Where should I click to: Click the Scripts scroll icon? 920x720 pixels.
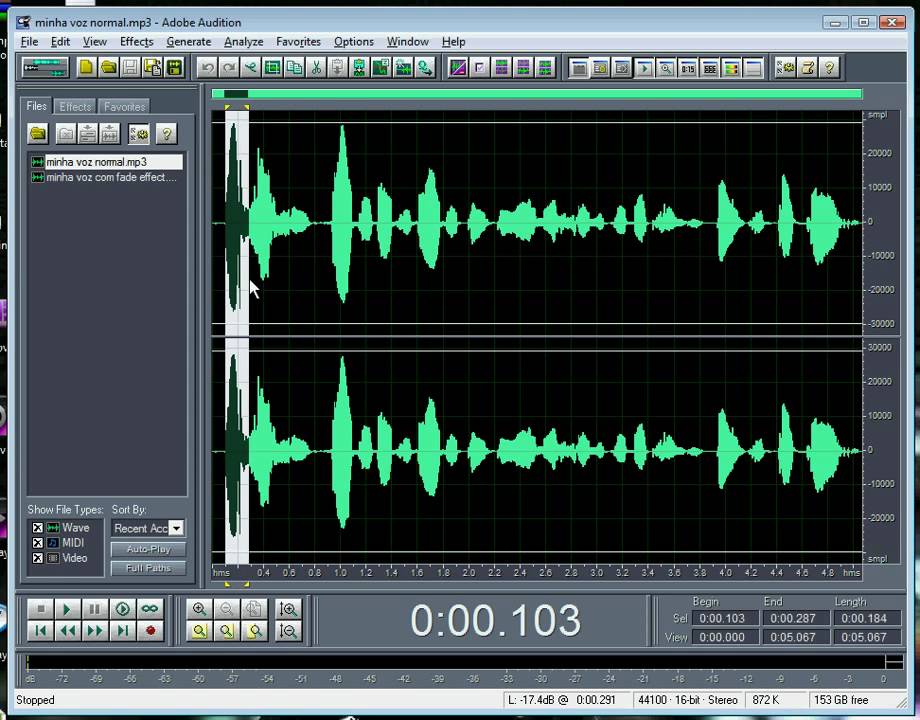coord(807,68)
